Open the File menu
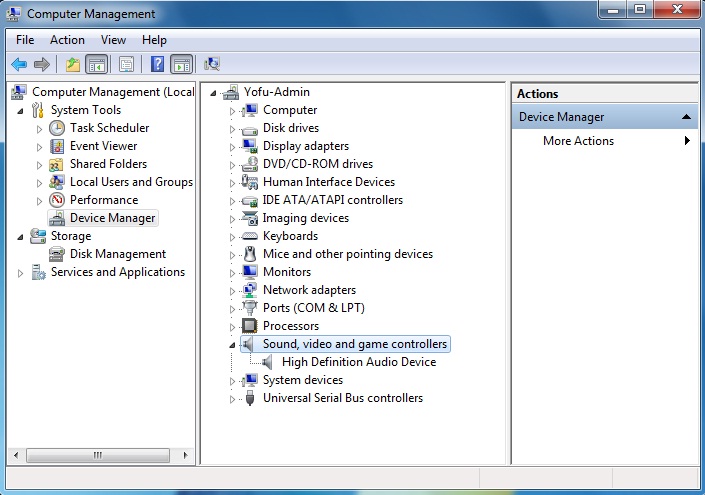This screenshot has width=705, height=495. tap(25, 40)
